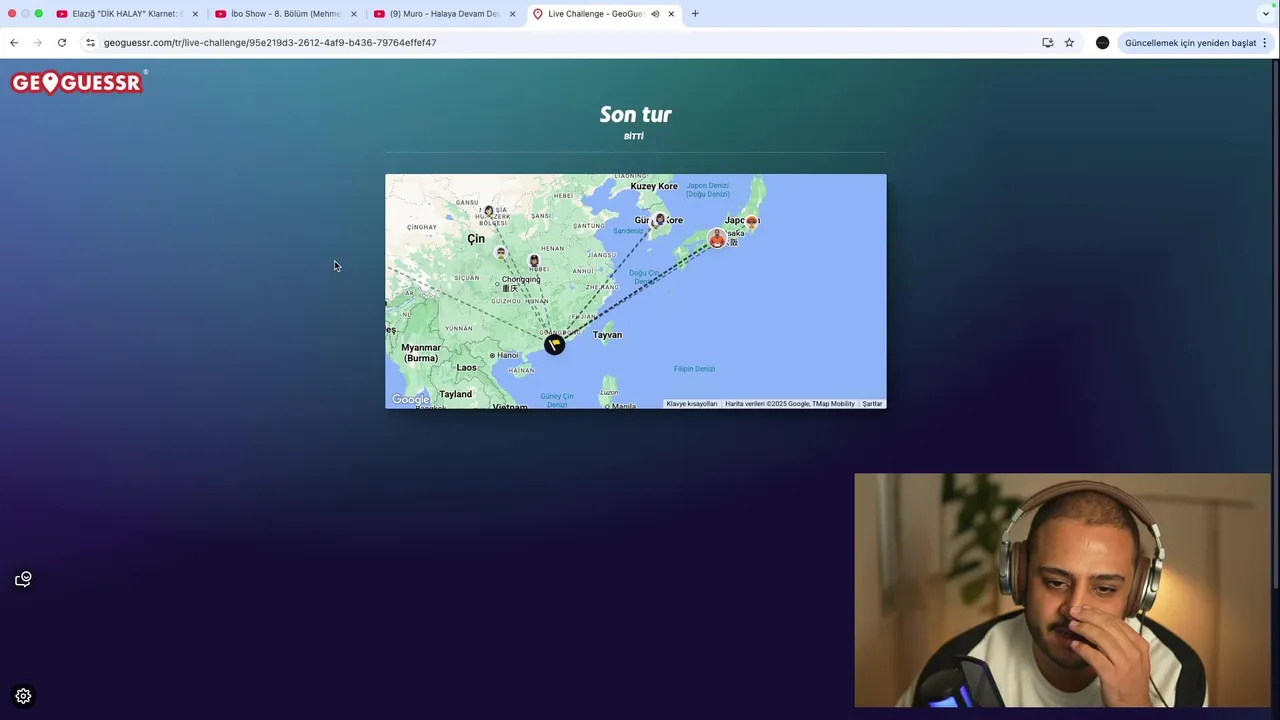1280x720 pixels.
Task: Open the settings gear at bottom left
Action: (x=23, y=696)
